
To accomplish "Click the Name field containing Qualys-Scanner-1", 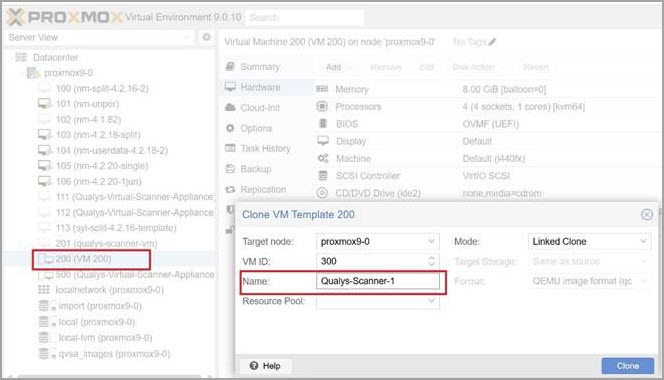I will coord(378,281).
